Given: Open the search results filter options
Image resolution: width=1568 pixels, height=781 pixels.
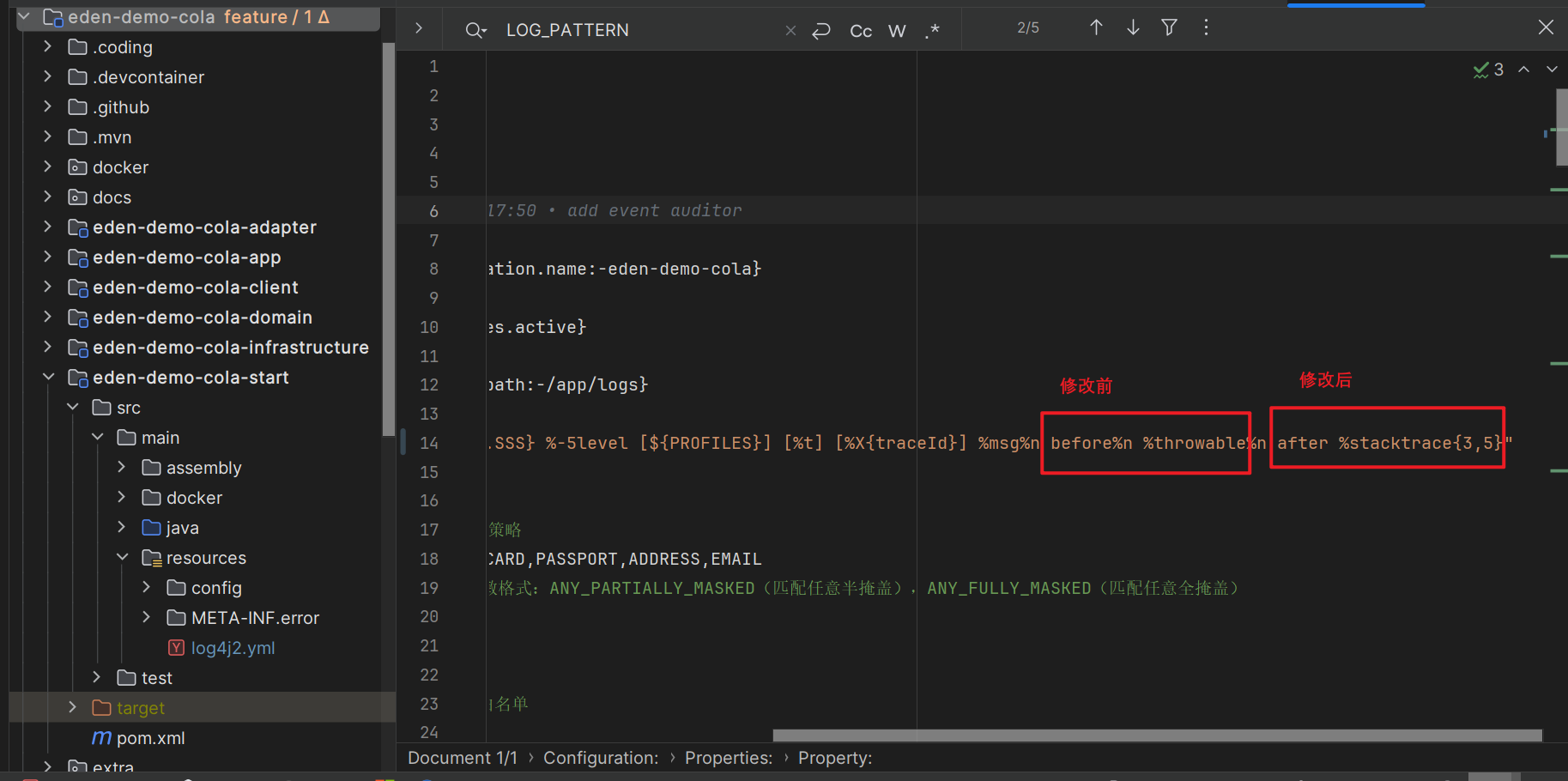Looking at the screenshot, I should coord(1169,28).
